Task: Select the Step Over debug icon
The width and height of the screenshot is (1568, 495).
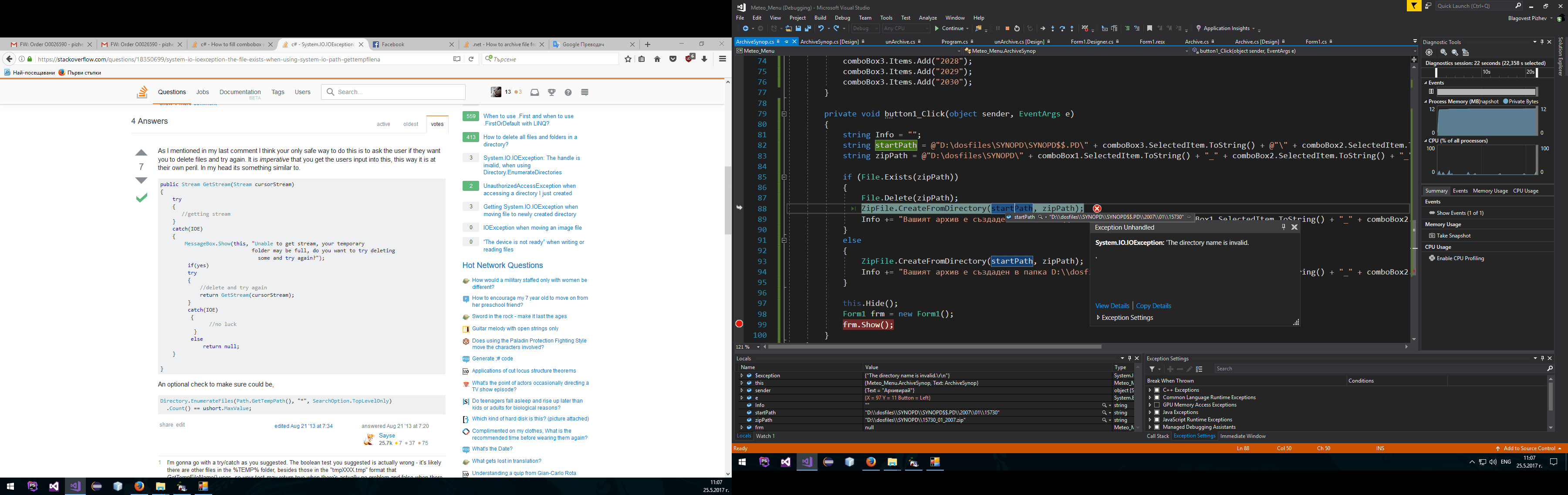Action: coord(1063,28)
